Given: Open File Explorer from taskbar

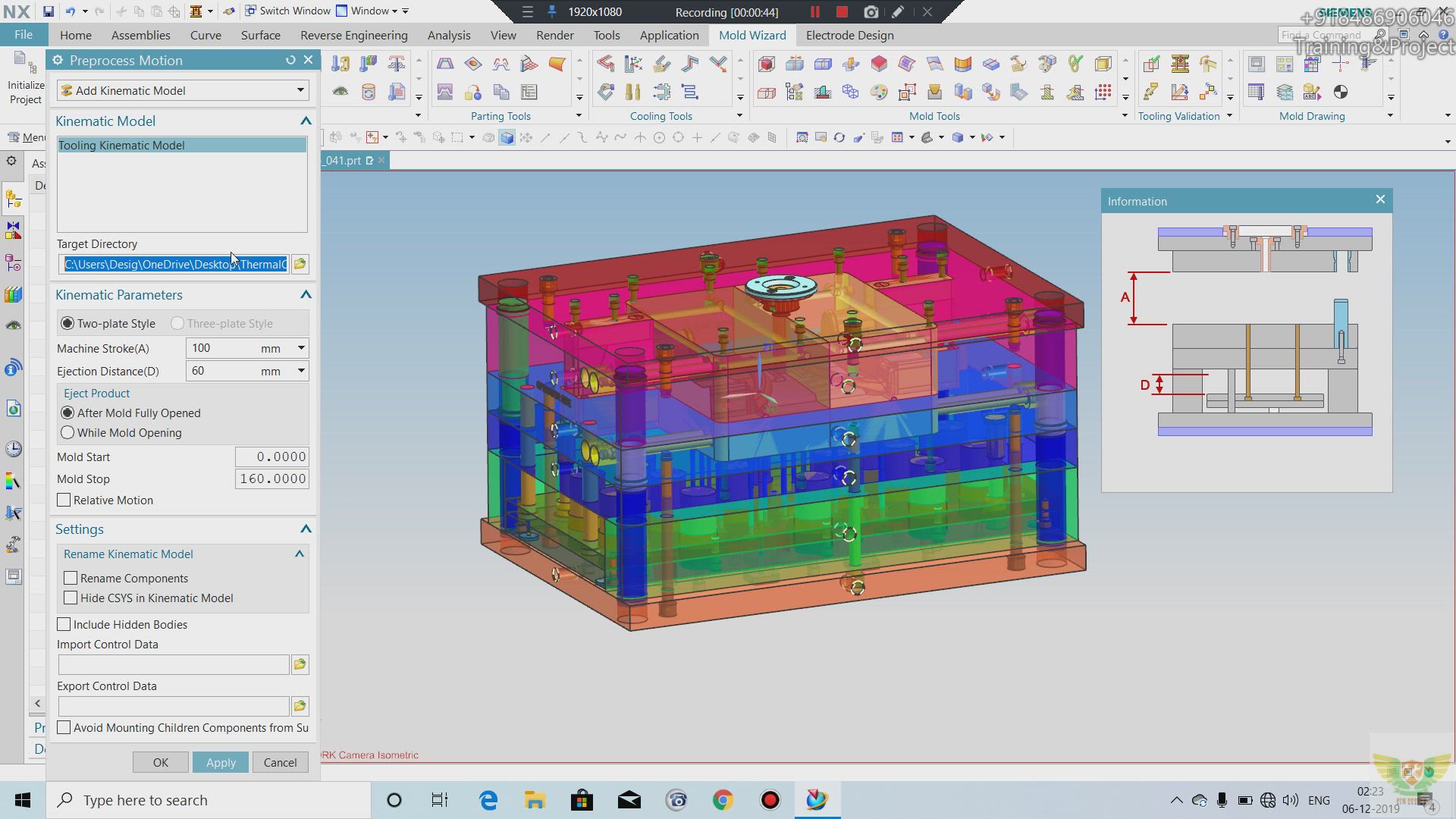Looking at the screenshot, I should 535,800.
